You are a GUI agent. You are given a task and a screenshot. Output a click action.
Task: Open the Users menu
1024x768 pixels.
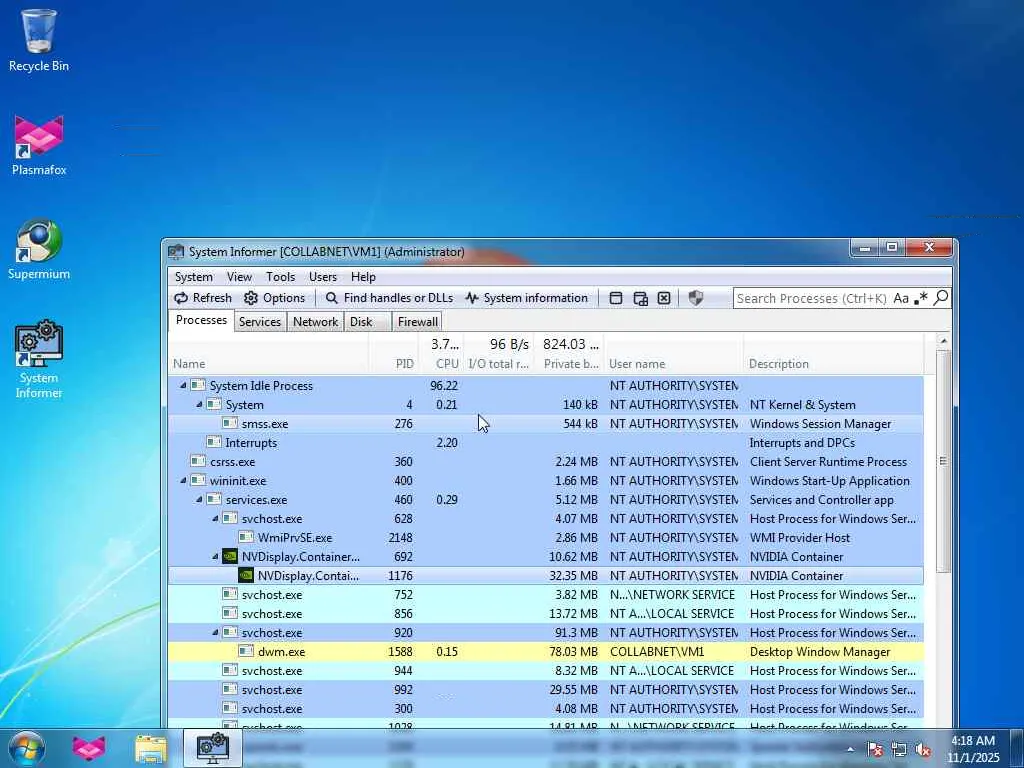tap(323, 277)
